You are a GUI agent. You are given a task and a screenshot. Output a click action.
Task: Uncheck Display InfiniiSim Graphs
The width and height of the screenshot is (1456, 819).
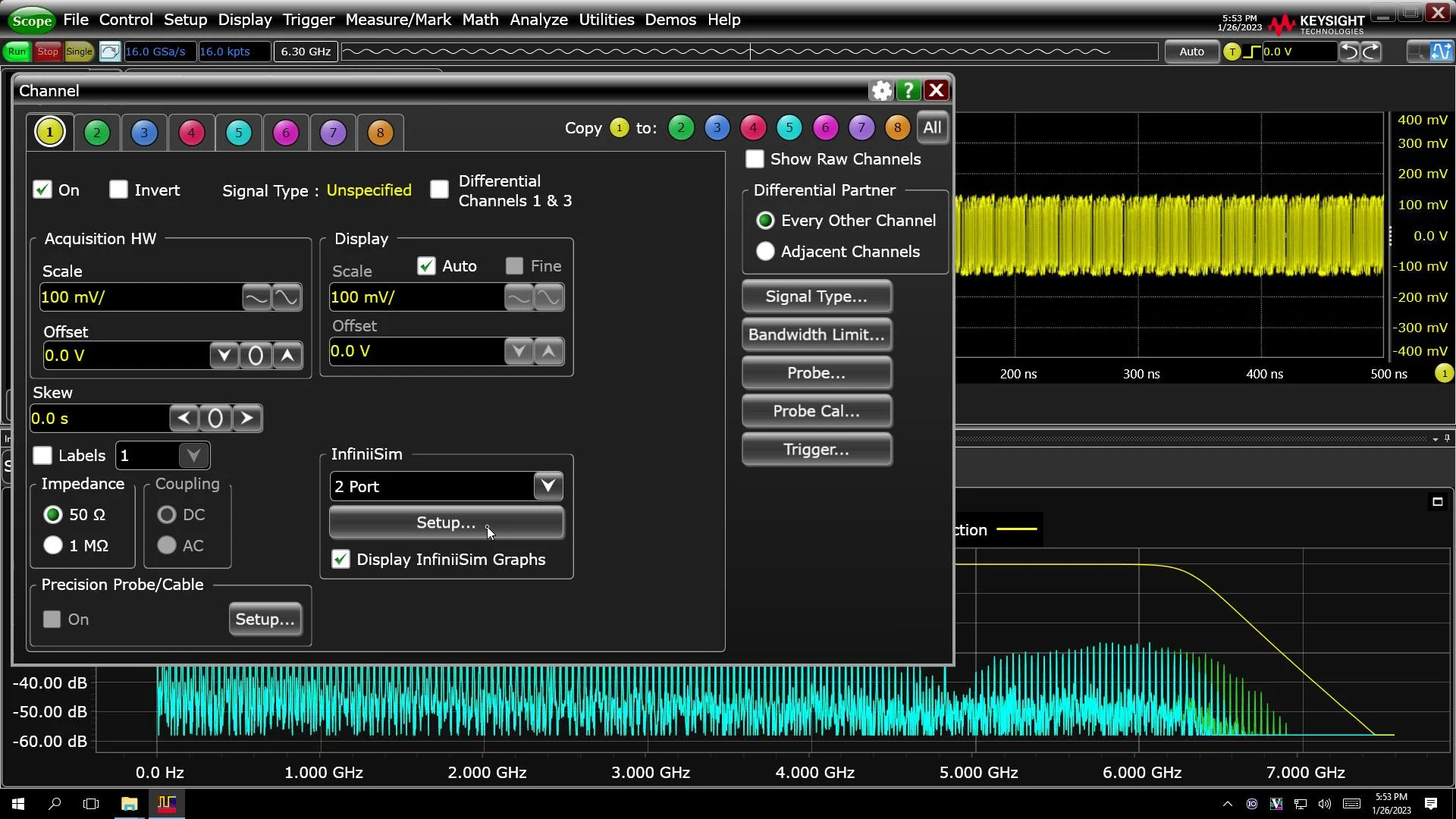pos(341,560)
